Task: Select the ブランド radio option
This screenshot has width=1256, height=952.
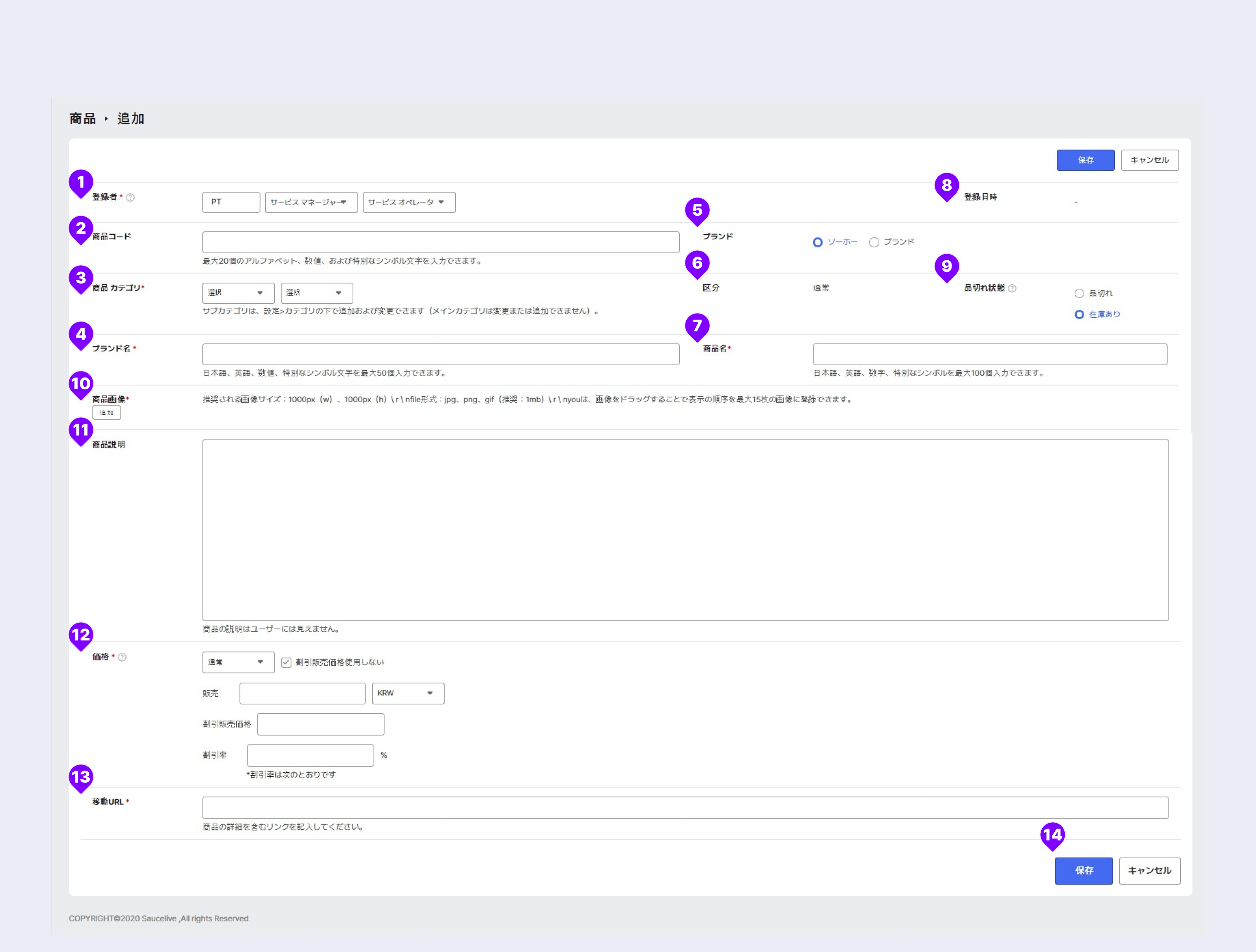Action: 874,242
